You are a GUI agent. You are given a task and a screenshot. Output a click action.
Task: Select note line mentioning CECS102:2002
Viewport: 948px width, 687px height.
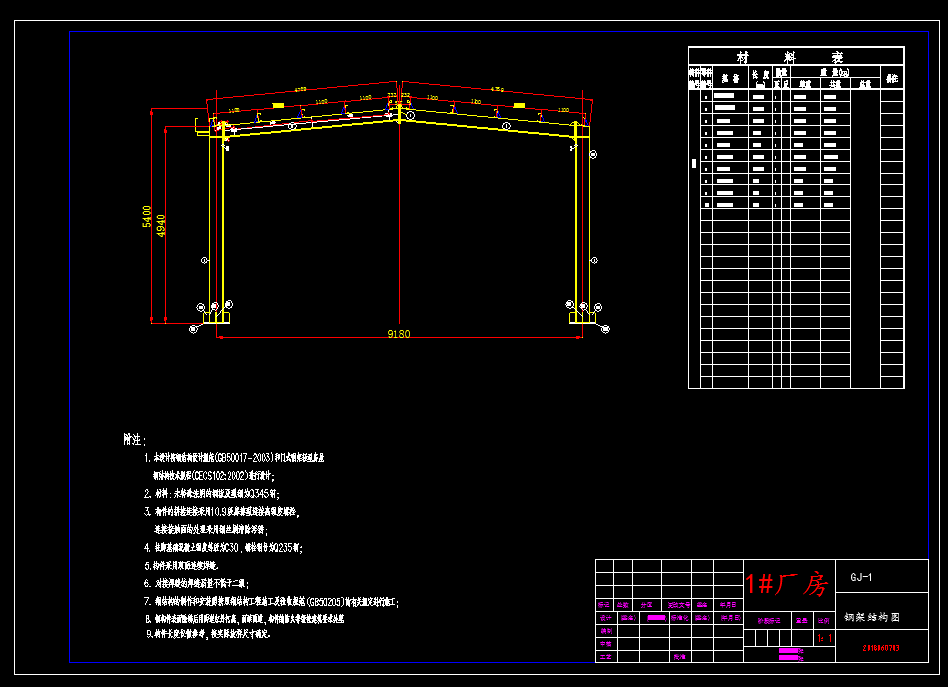(x=214, y=476)
